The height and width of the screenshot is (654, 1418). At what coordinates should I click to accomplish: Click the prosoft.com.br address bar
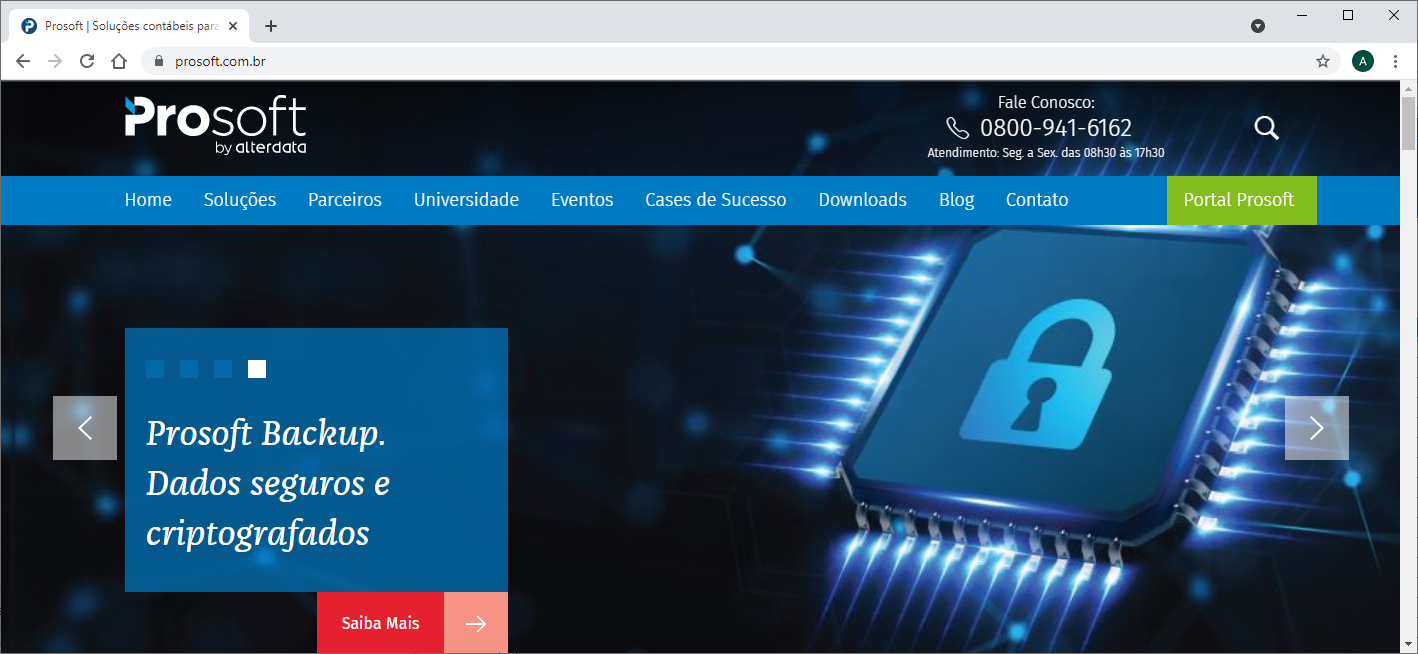[x=740, y=61]
